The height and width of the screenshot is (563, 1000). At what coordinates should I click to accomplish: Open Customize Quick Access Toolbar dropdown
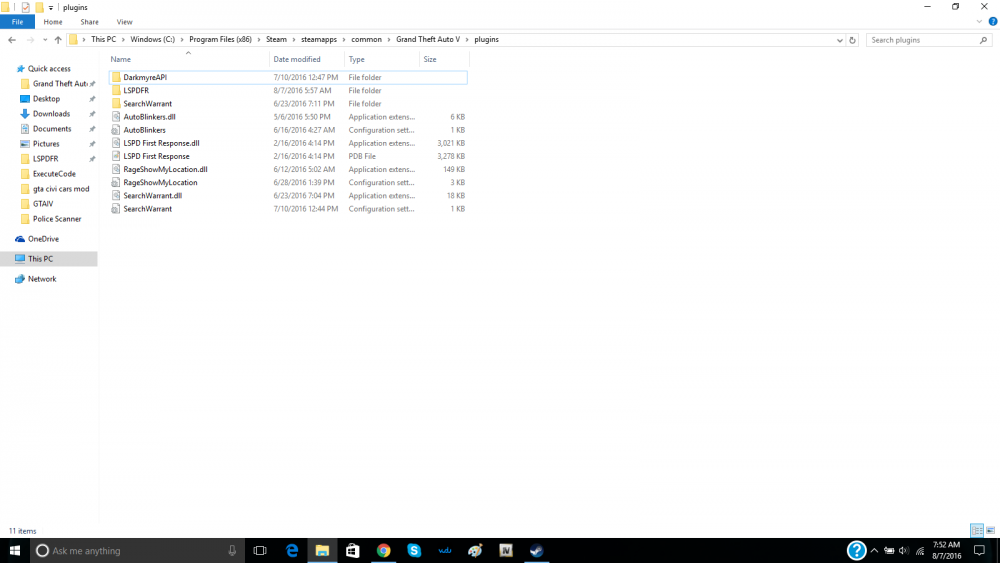click(x=50, y=8)
